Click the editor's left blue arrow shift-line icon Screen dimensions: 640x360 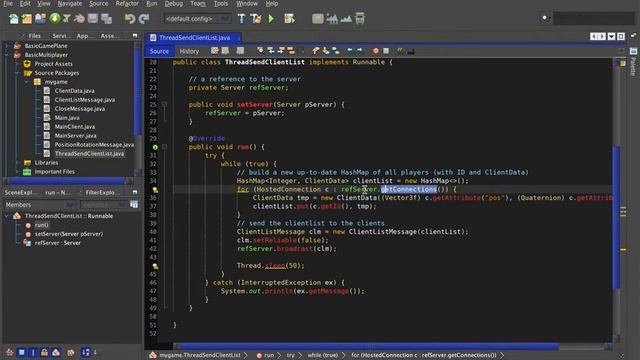(x=350, y=51)
